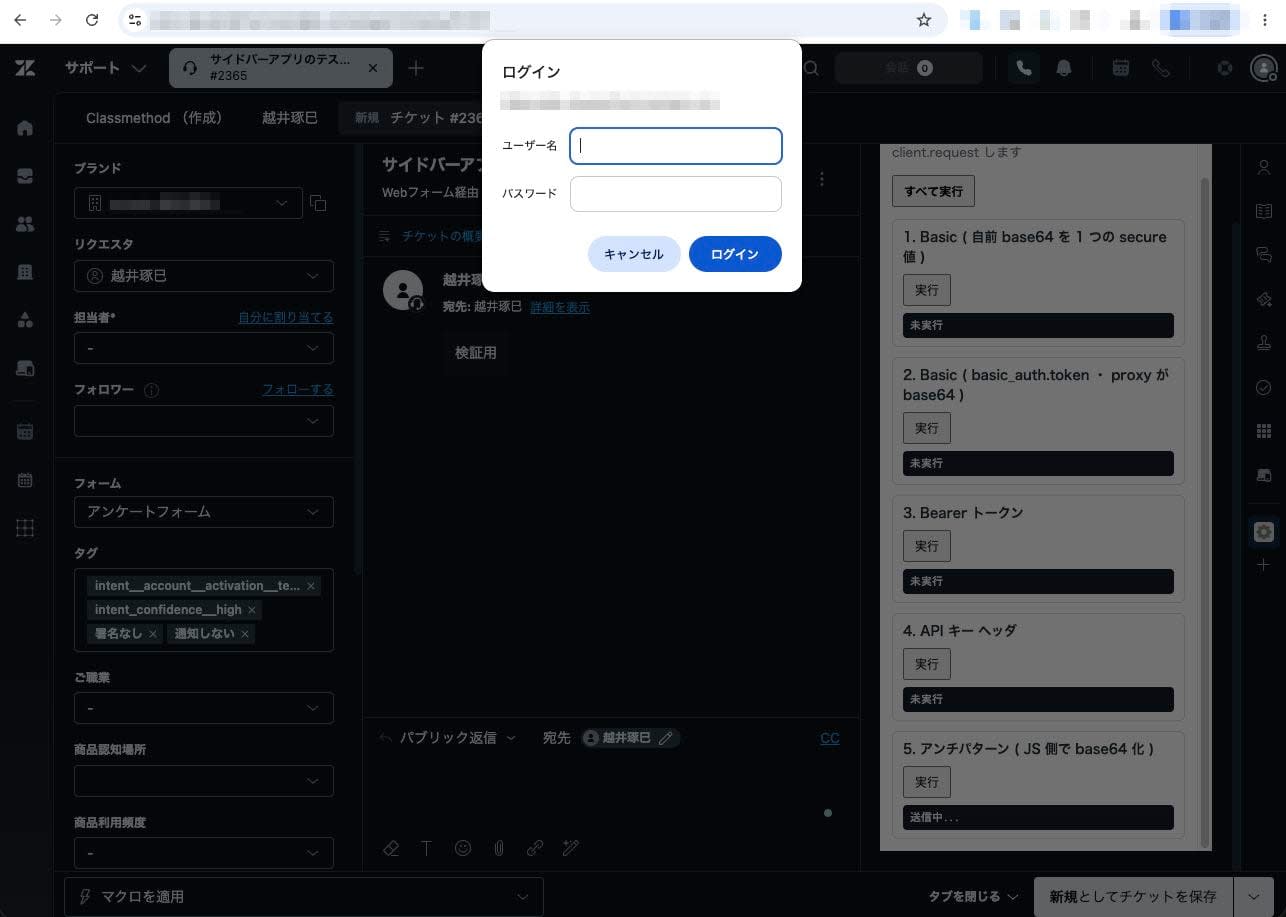
Task: Click the text formatting T icon
Action: tap(426, 848)
